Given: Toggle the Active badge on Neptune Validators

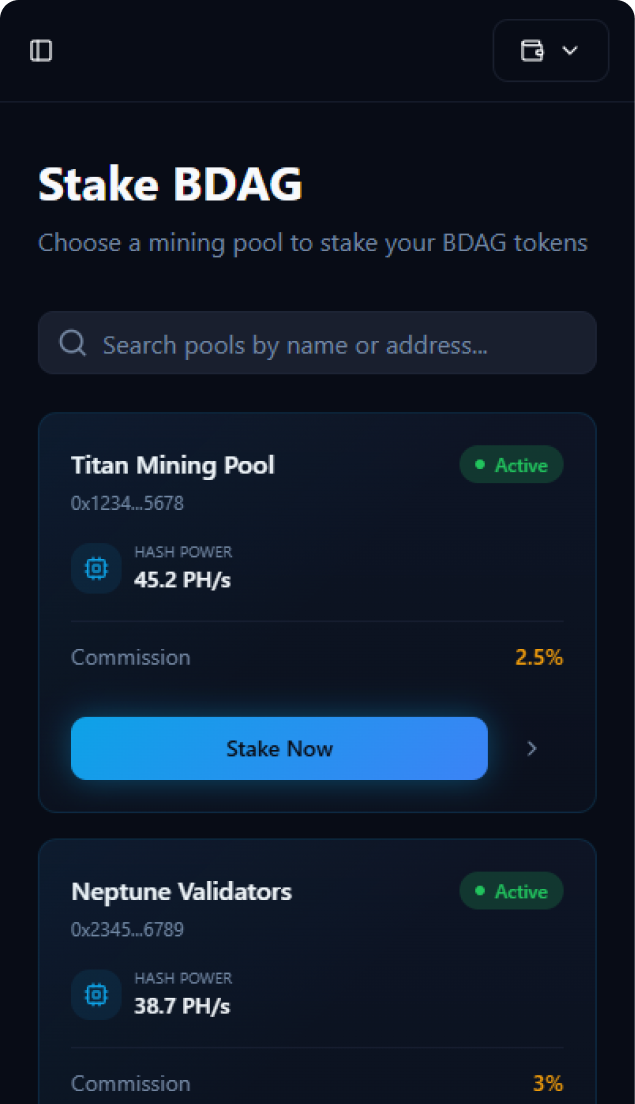Looking at the screenshot, I should point(511,891).
